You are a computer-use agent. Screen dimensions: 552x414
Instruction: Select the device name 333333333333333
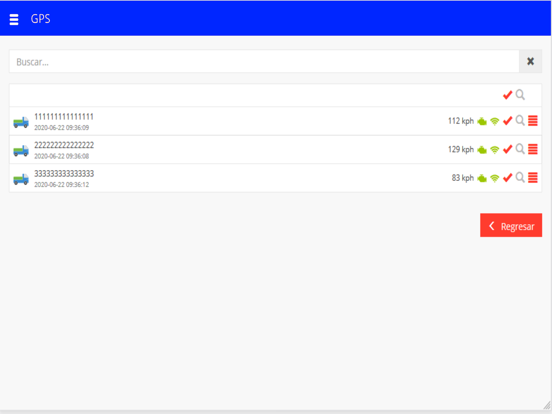(64, 174)
